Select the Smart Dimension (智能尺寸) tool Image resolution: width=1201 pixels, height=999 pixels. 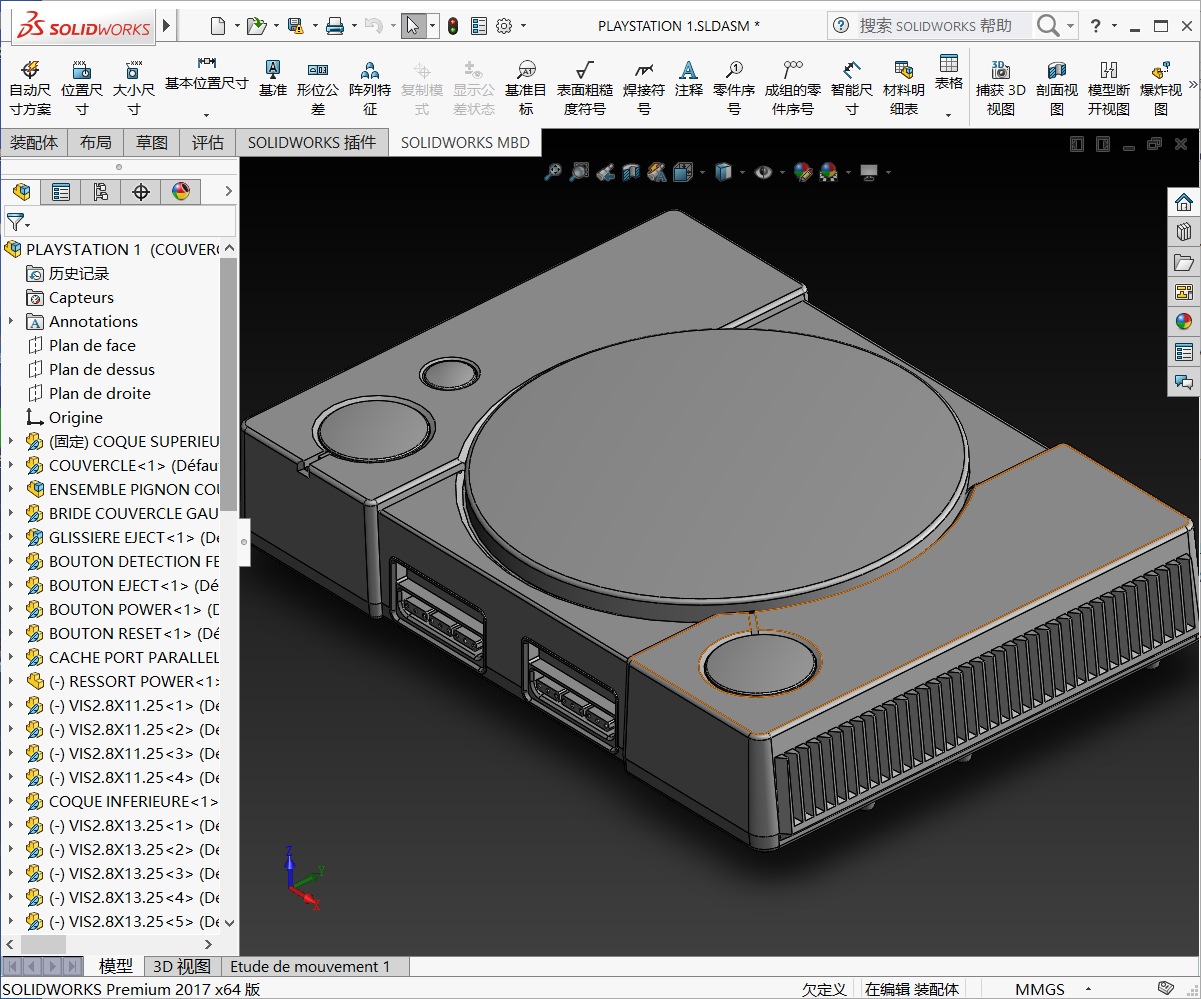pos(852,88)
